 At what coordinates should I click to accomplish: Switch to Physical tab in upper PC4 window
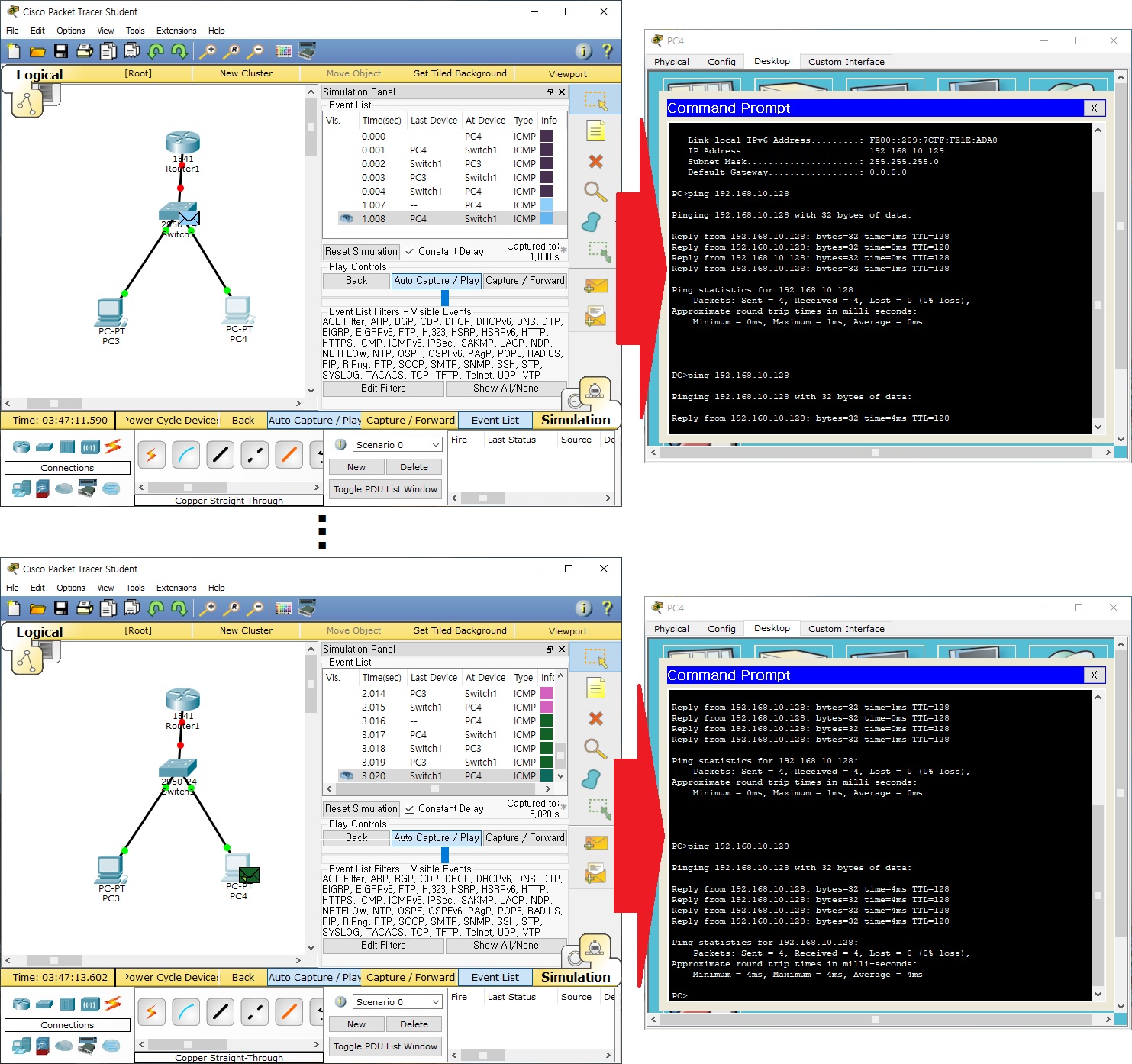(672, 62)
